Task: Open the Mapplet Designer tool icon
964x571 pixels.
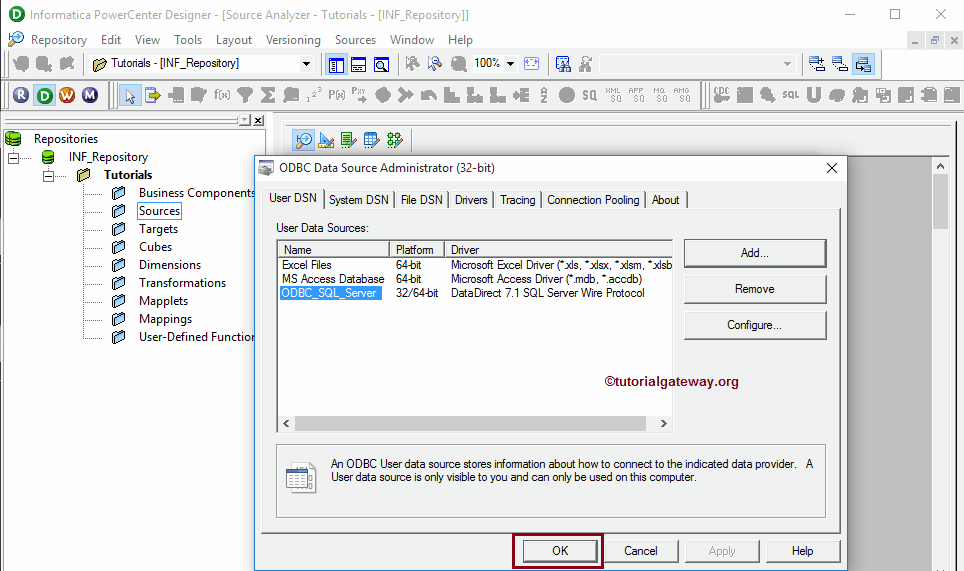Action: [371, 140]
